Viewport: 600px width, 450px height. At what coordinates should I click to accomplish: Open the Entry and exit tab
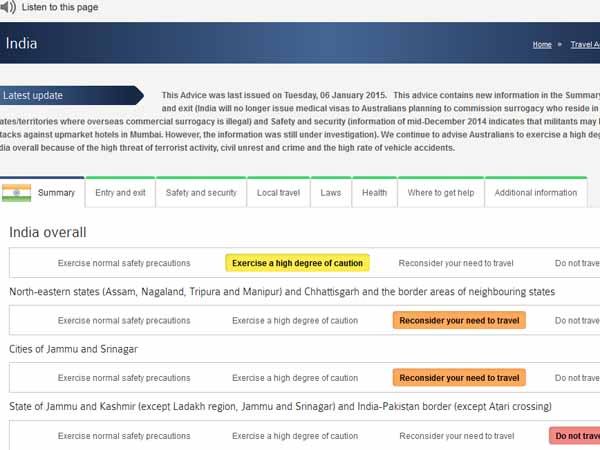coord(120,192)
